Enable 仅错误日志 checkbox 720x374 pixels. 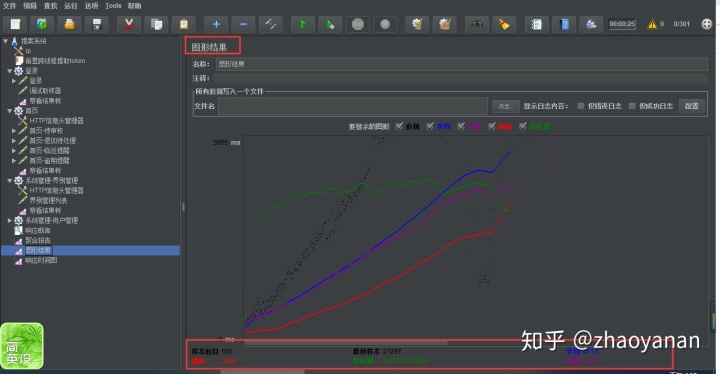click(x=580, y=106)
